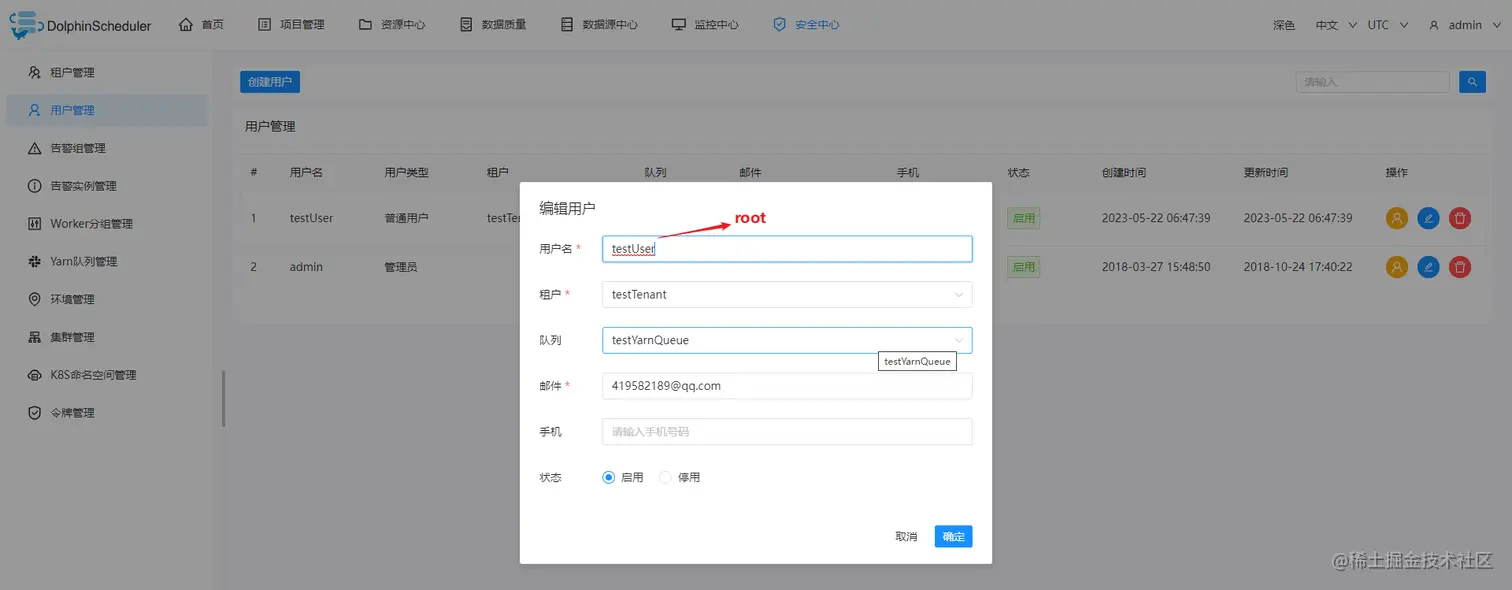Switch interface to 深色 dark mode
The height and width of the screenshot is (590, 1512).
[x=1284, y=24]
